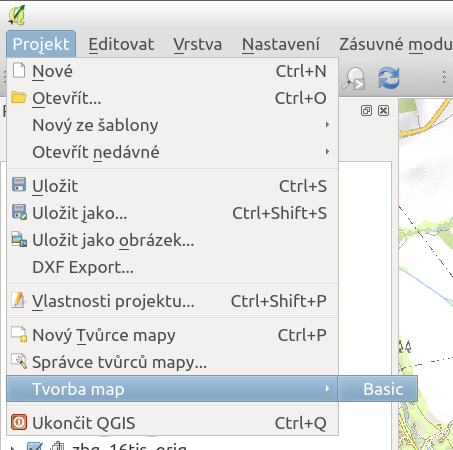Viewport: 453px width, 450px height.
Task: Click the Ukončit QGIS red power icon
Action: (x=19, y=422)
